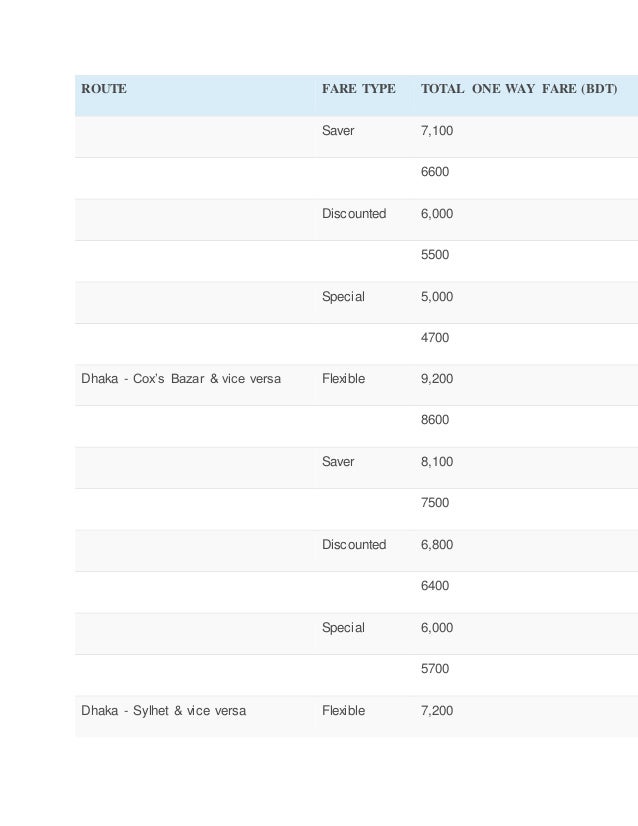Screen dimensions: 638x826
Task: Click the 8600 fare value
Action: coord(435,420)
